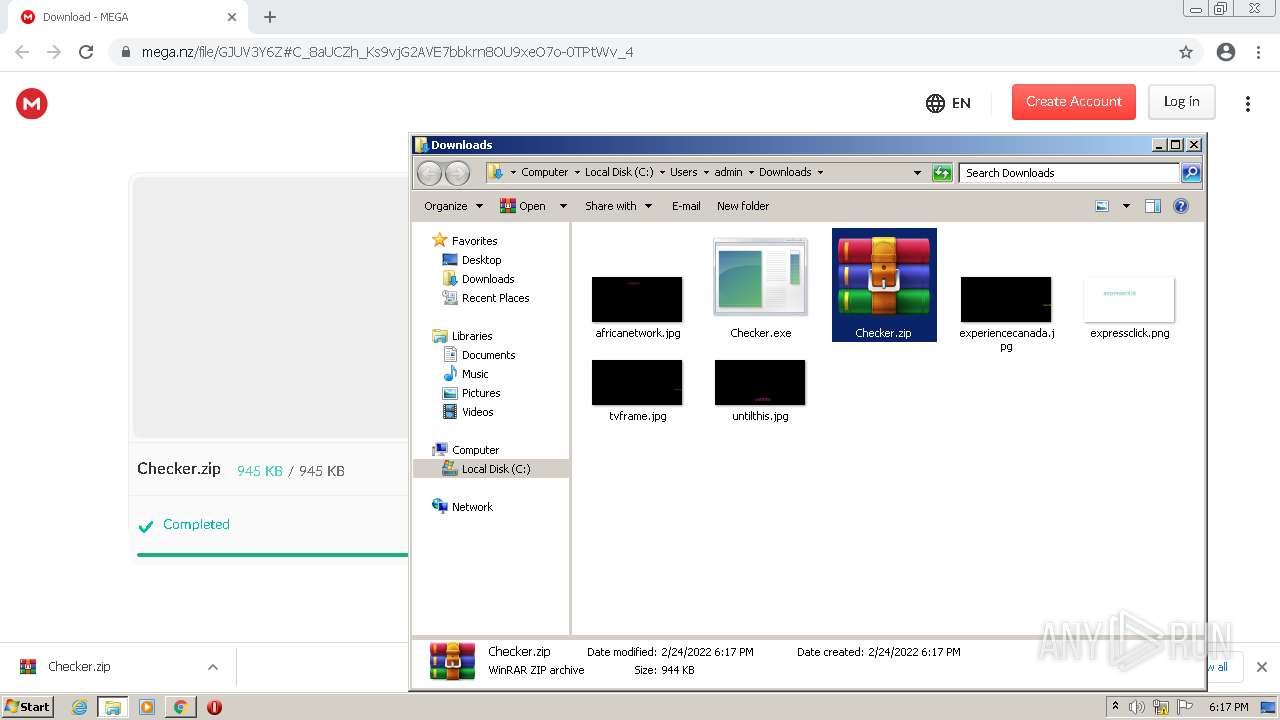Open Checker.zip in Chrome download bar

79,667
